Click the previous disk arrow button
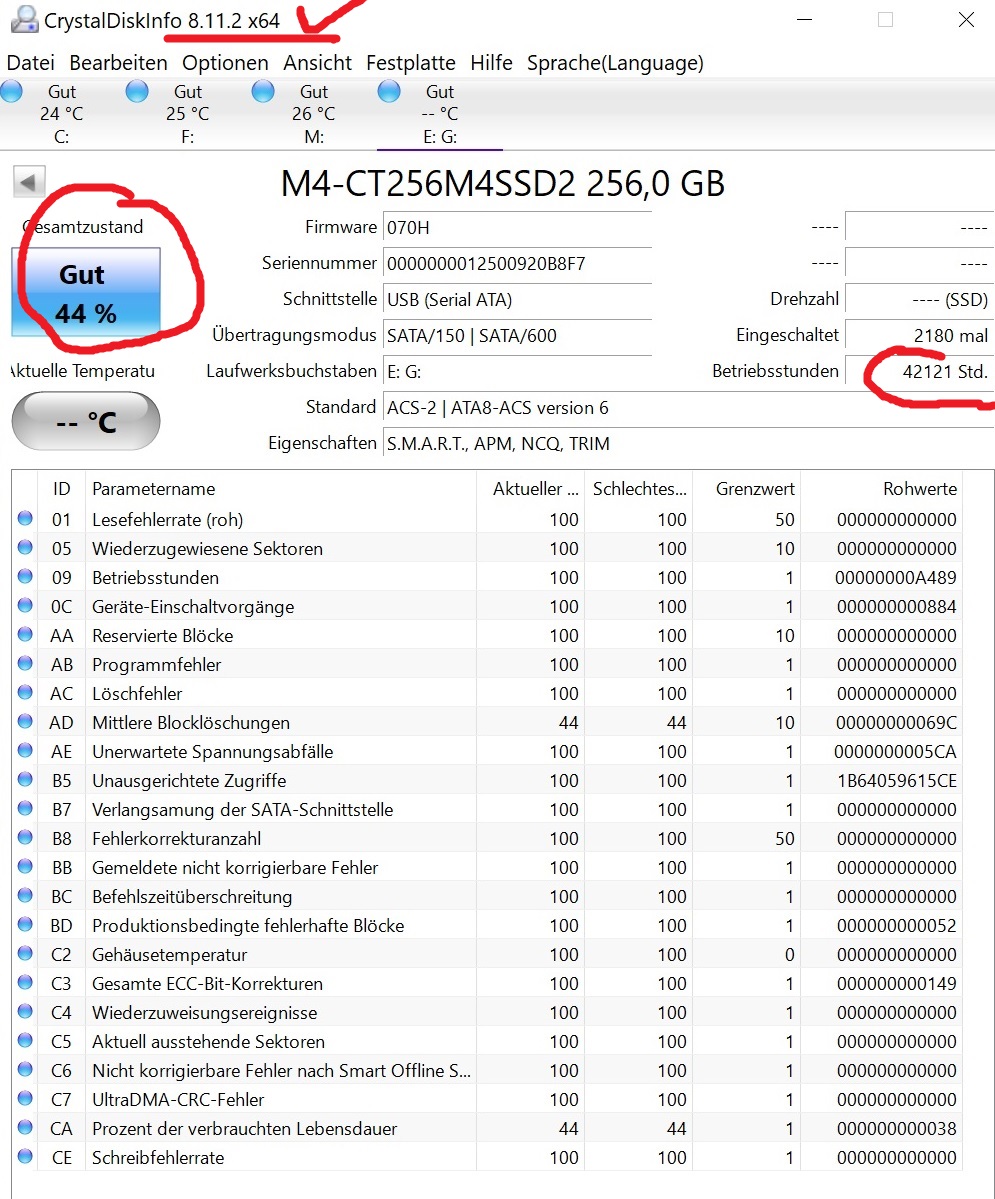Viewport: 995px width, 1199px height. click(29, 182)
